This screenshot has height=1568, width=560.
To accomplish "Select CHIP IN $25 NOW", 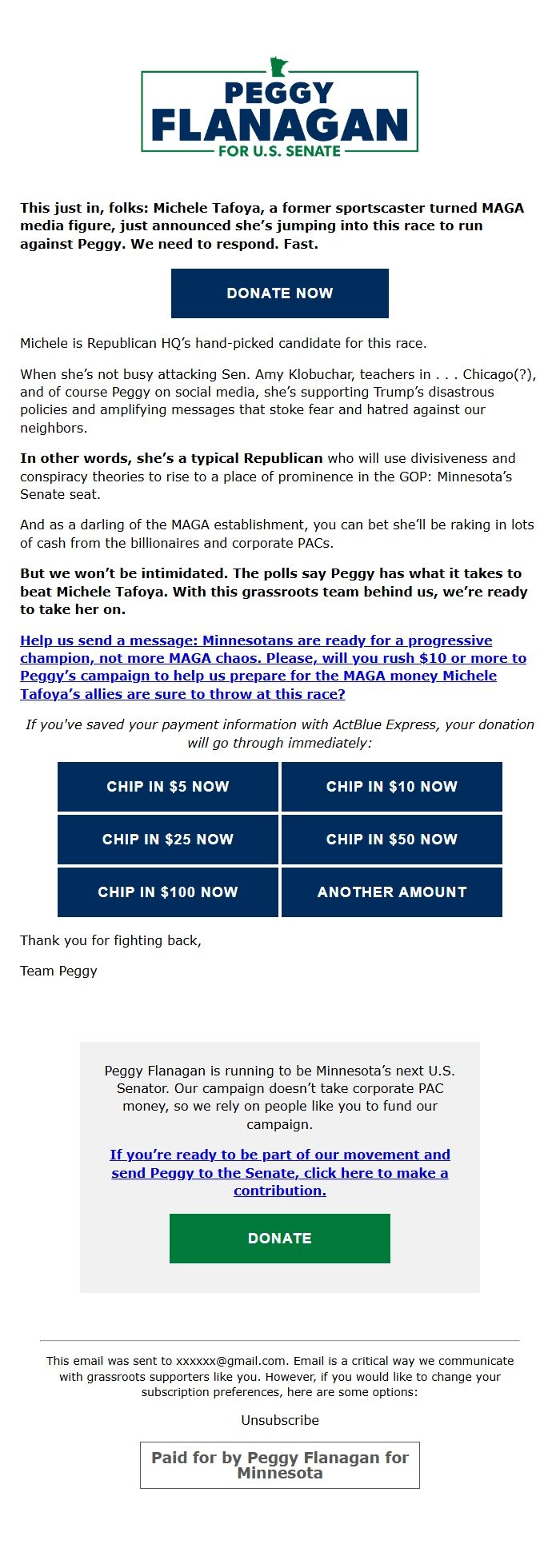I will 167,840.
